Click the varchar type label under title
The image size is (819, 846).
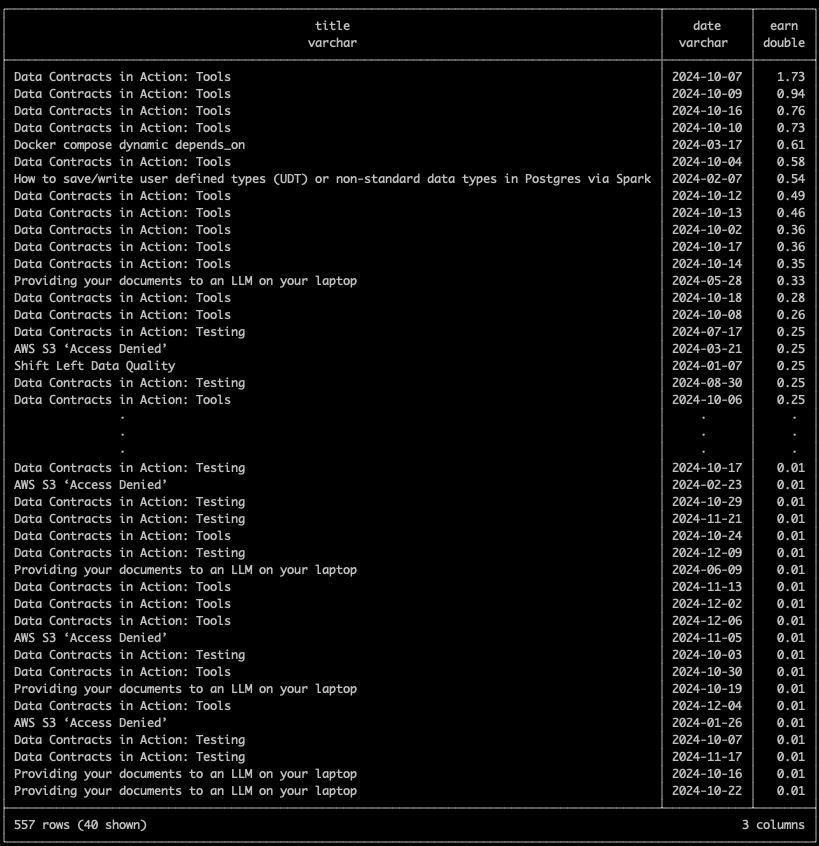(332, 42)
